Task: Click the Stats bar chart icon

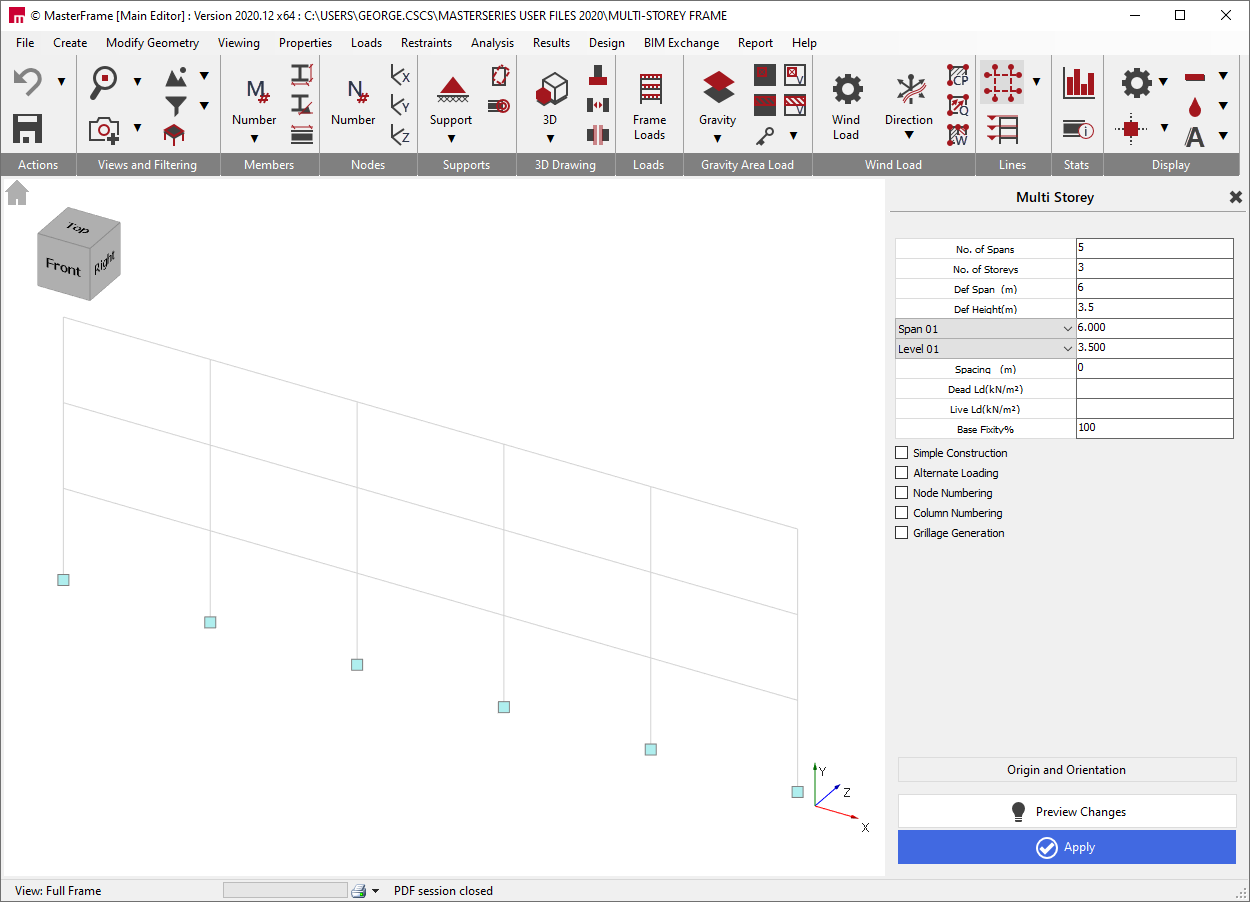Action: click(x=1079, y=83)
